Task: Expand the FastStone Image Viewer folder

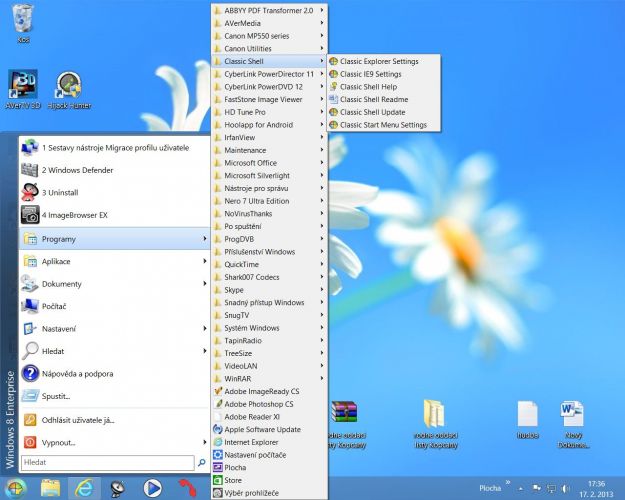Action: click(269, 100)
